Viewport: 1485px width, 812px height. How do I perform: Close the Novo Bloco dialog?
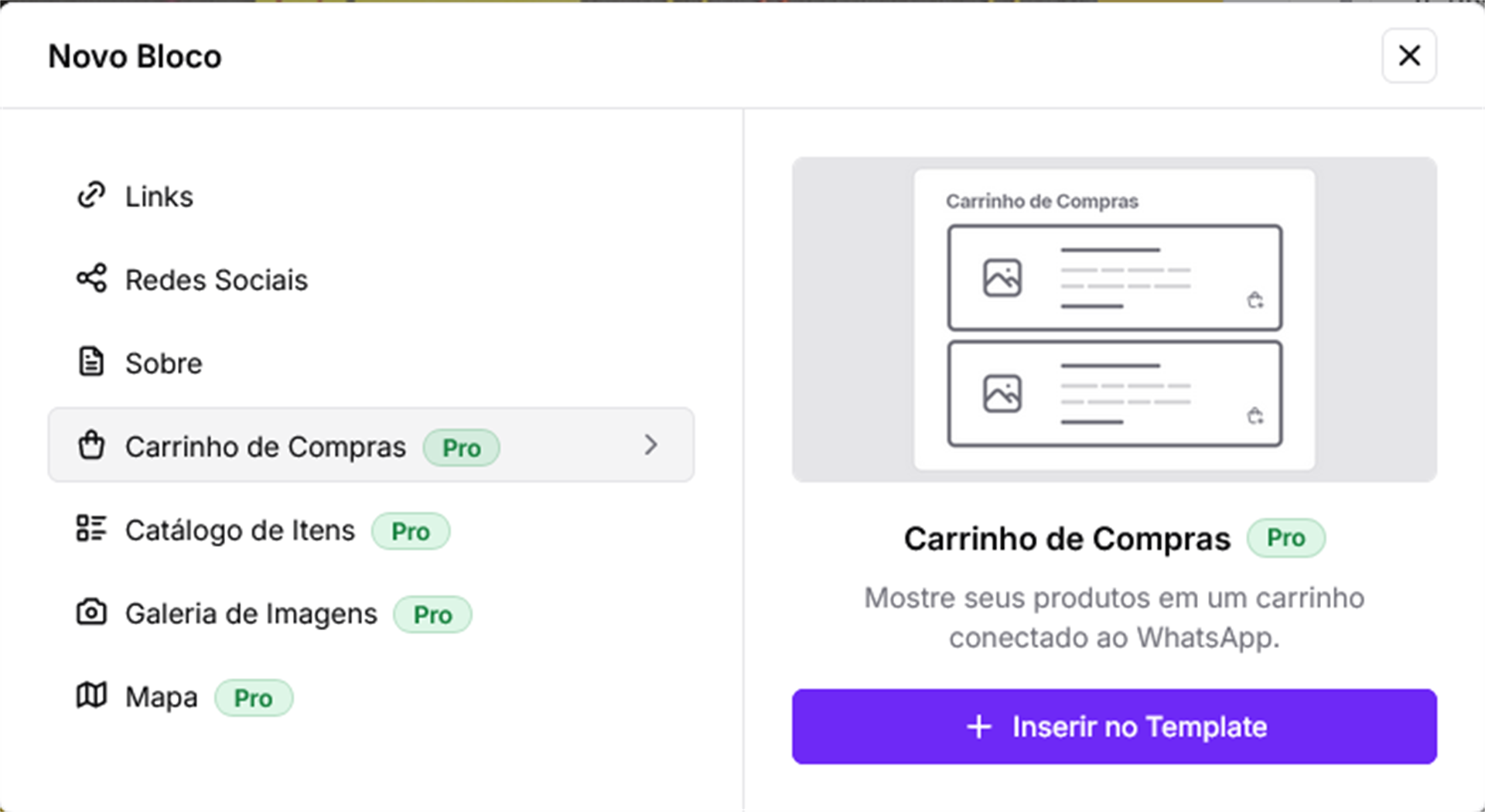(x=1409, y=56)
